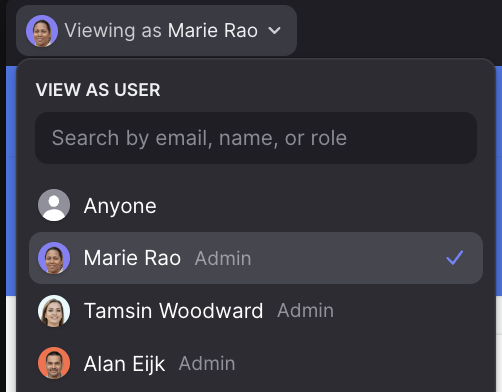Viewport: 502px width, 392px height.
Task: Click the VIEW AS USER heading
Action: [x=98, y=90]
